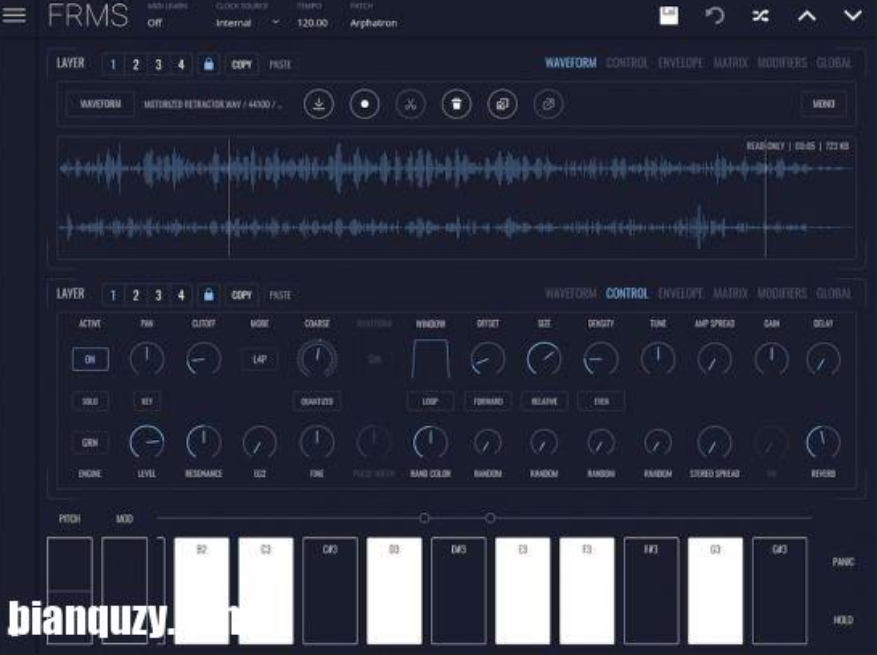Click the export/share waveform icon
The width and height of the screenshot is (877, 655).
tap(548, 104)
